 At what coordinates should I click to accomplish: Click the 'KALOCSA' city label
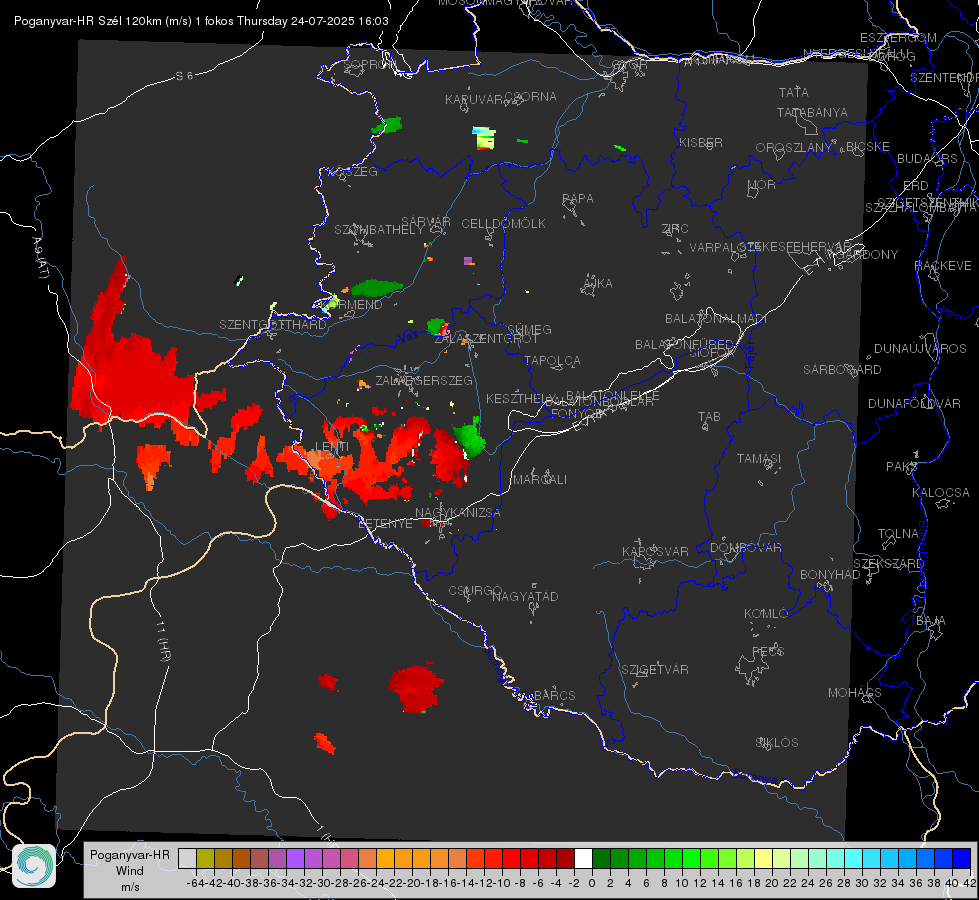(x=940, y=493)
